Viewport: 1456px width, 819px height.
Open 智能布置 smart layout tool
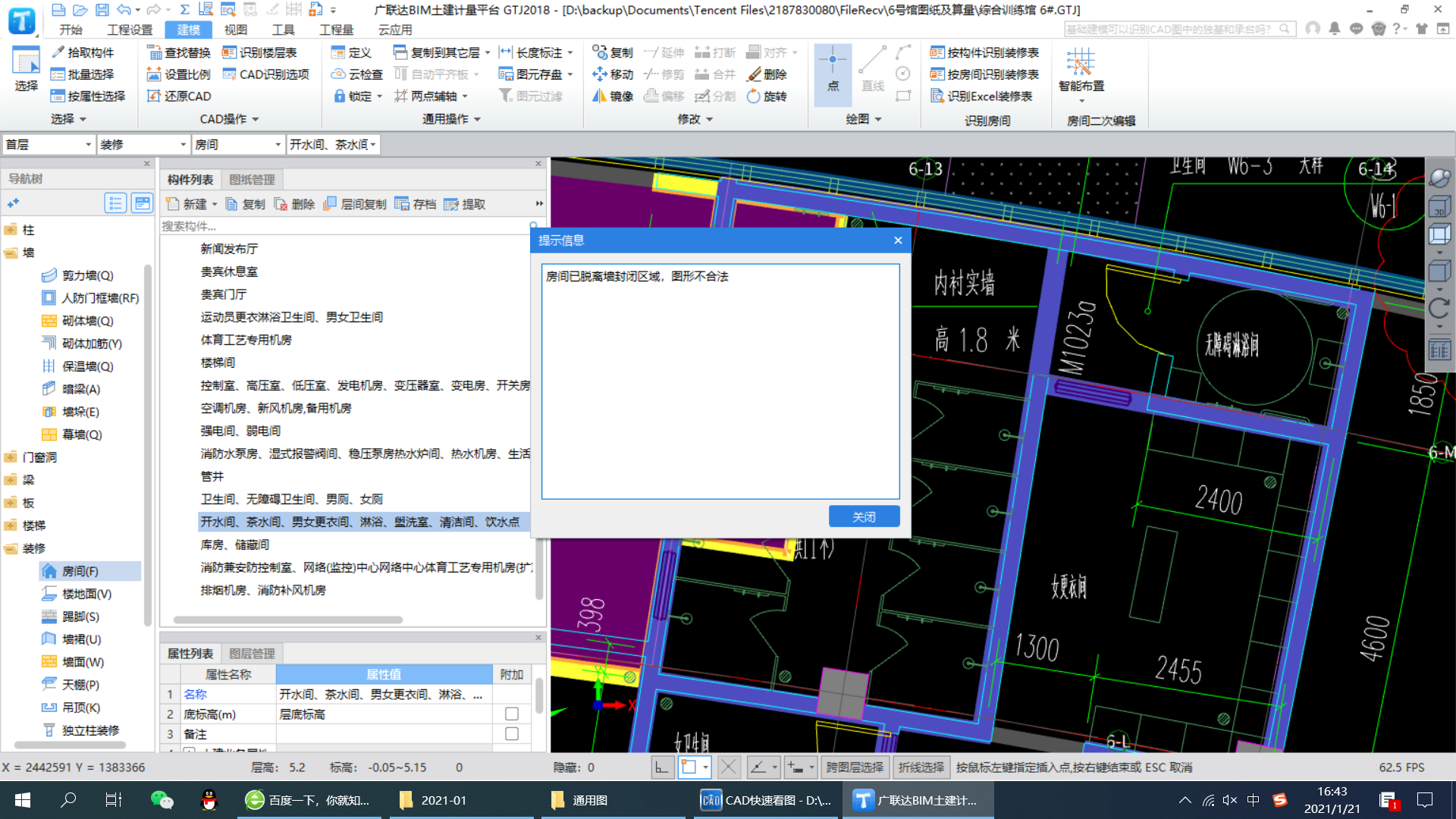coord(1081,74)
